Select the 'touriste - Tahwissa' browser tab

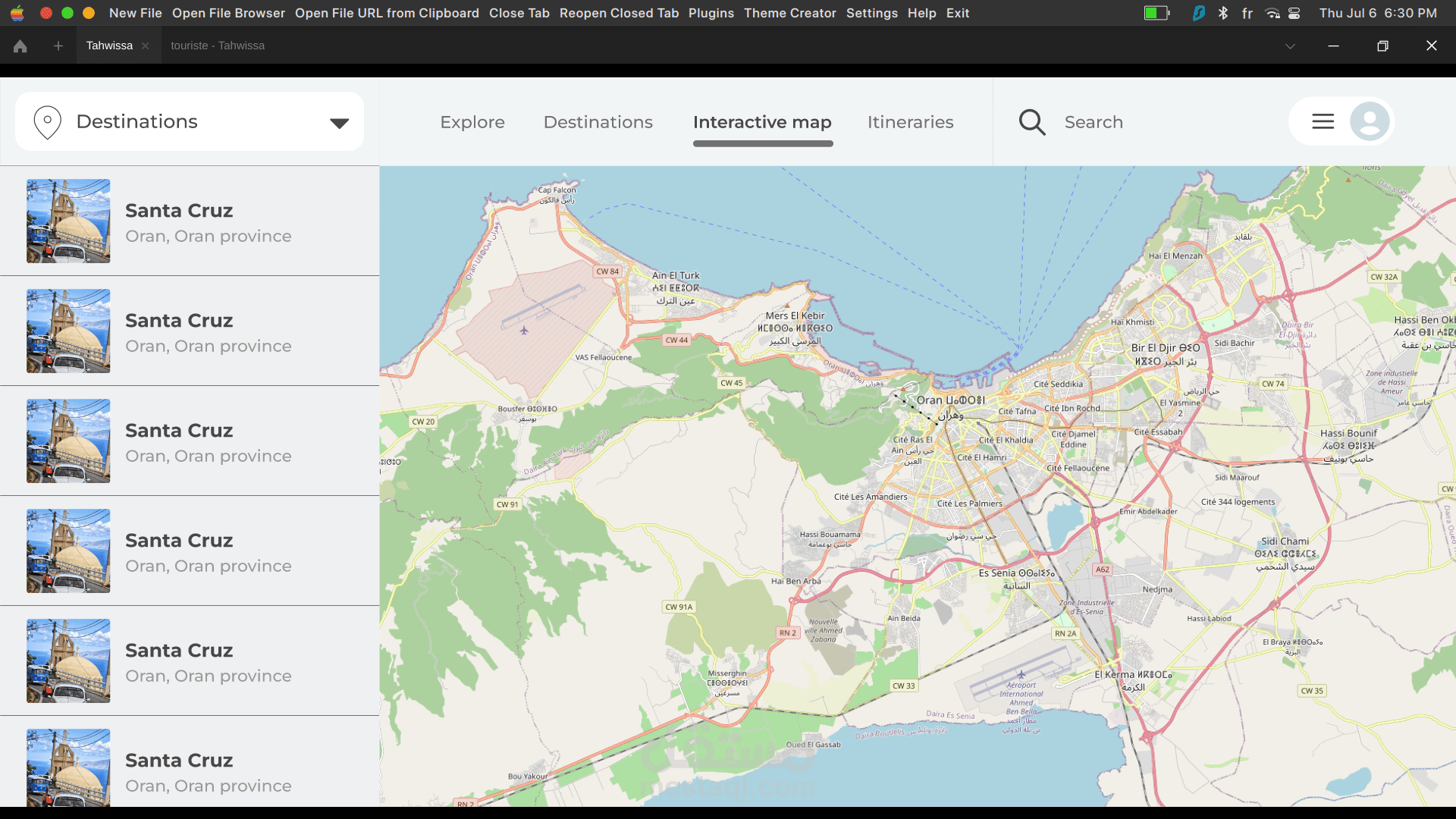click(218, 45)
